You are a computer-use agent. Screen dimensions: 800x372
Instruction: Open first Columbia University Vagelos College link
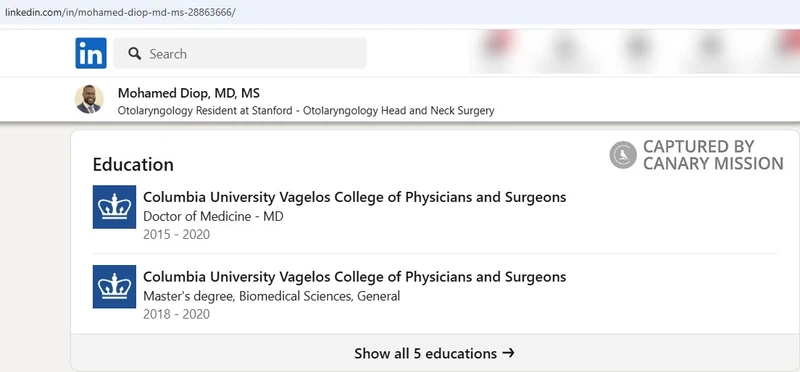355,197
